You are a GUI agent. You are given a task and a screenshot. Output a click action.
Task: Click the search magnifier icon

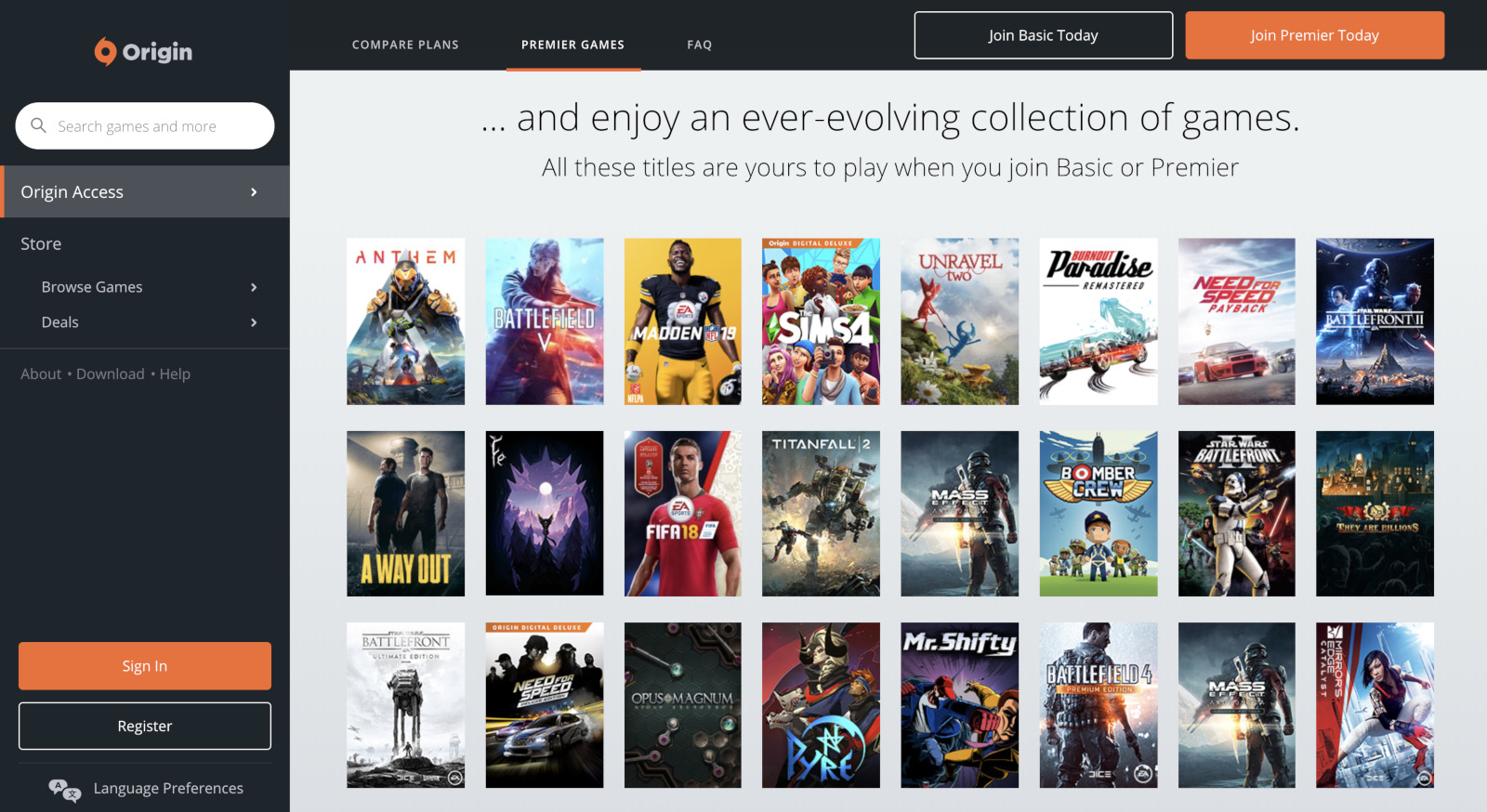tap(39, 125)
